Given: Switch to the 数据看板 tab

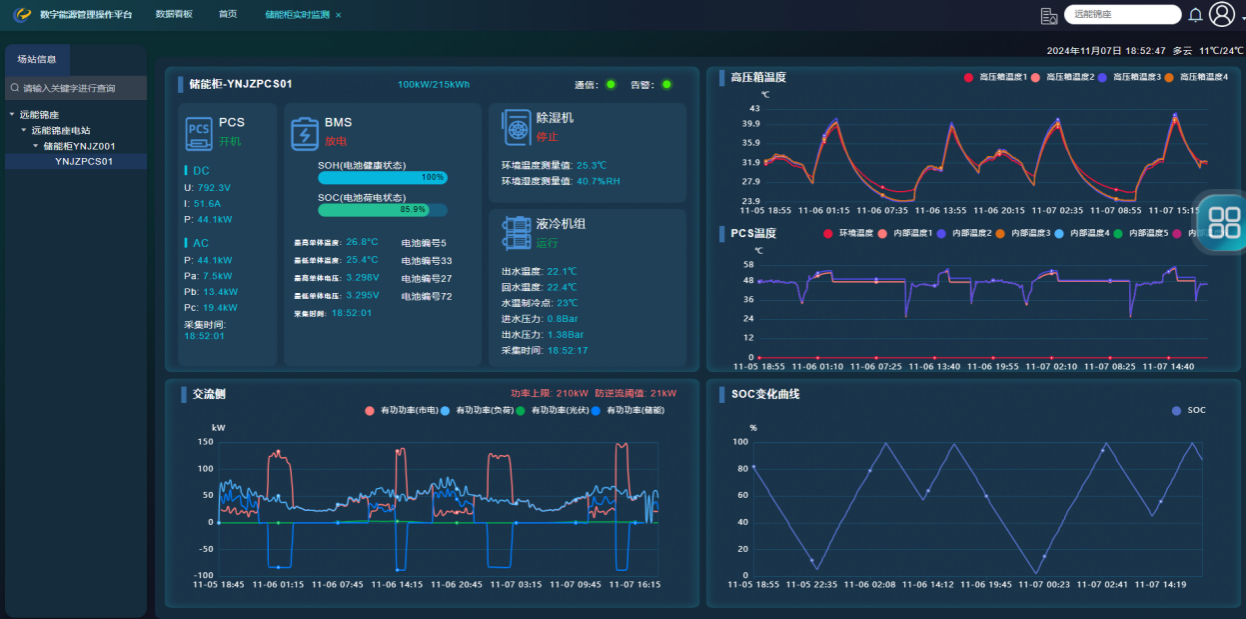Looking at the screenshot, I should point(174,14).
